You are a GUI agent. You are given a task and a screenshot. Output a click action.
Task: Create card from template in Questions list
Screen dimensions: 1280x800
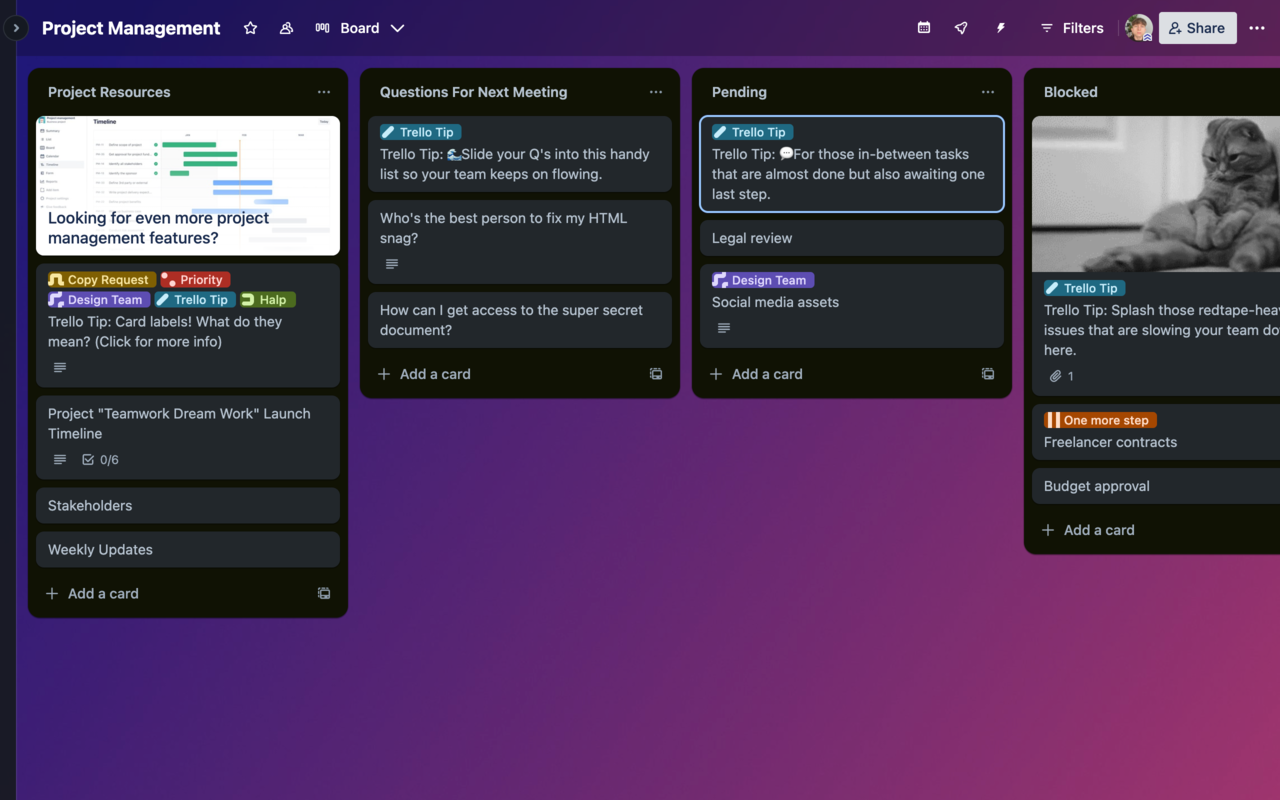pyautogui.click(x=656, y=373)
